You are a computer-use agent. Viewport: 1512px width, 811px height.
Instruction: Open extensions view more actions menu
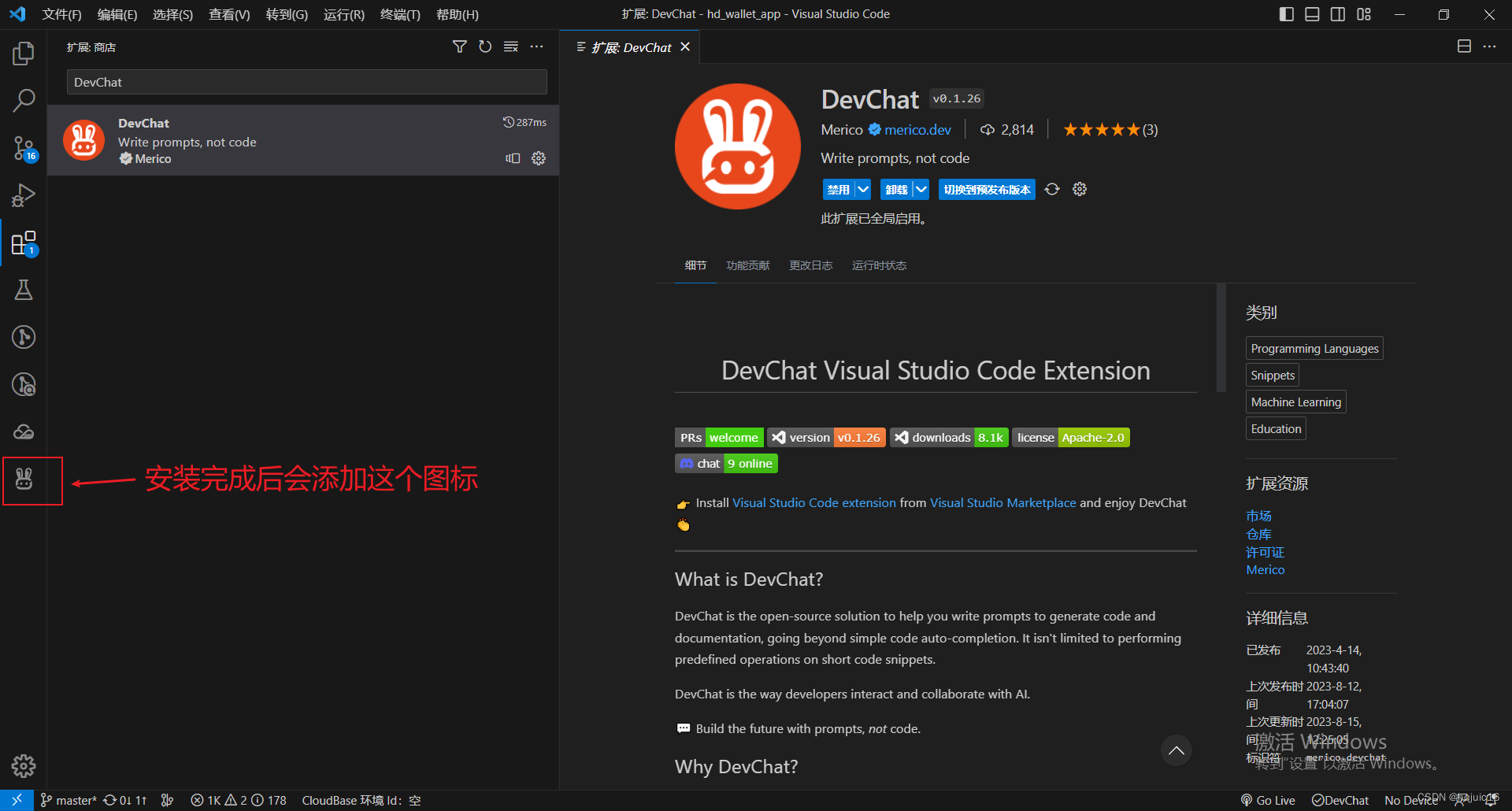point(537,47)
